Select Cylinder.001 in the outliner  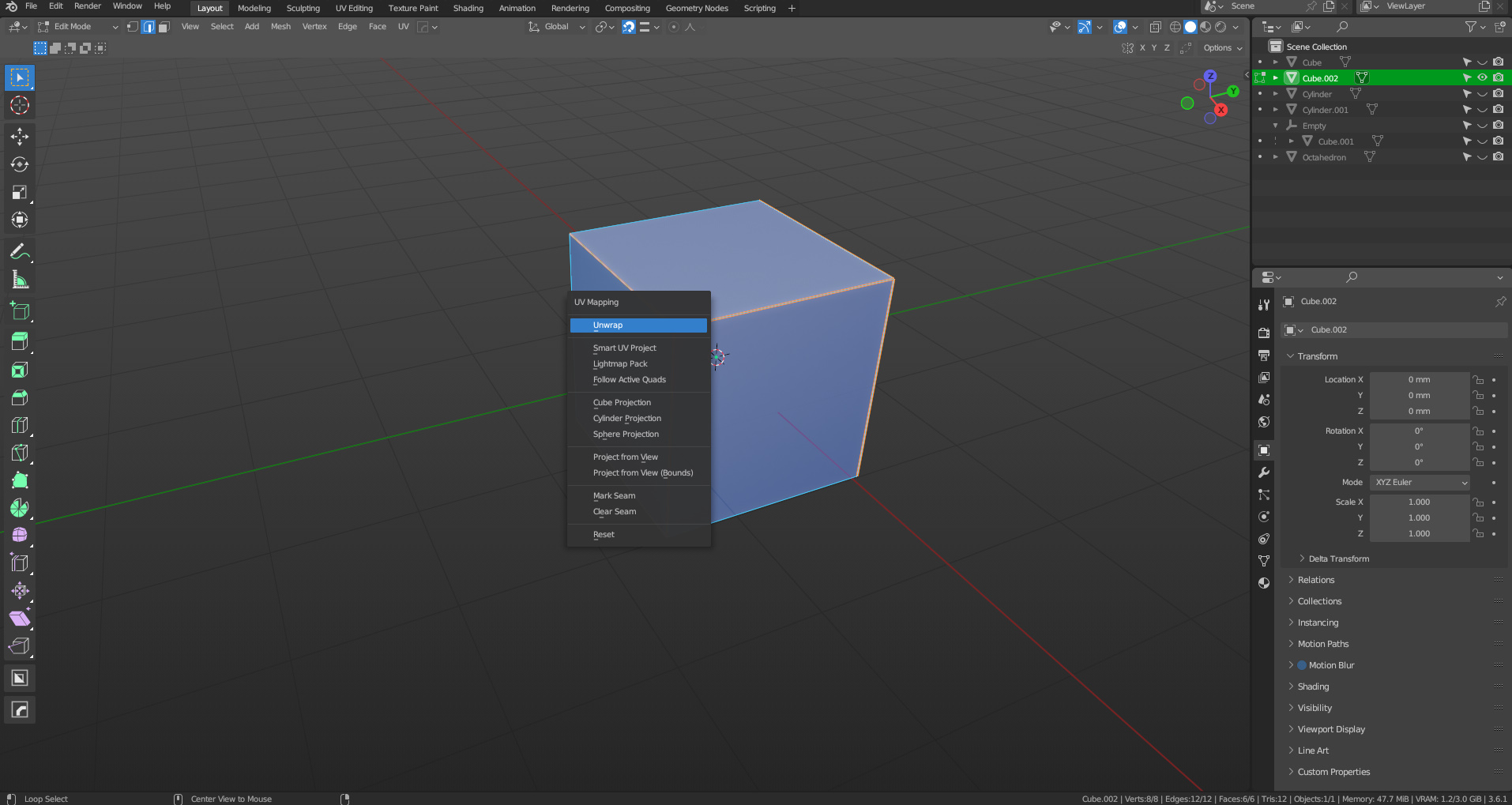[x=1325, y=110]
